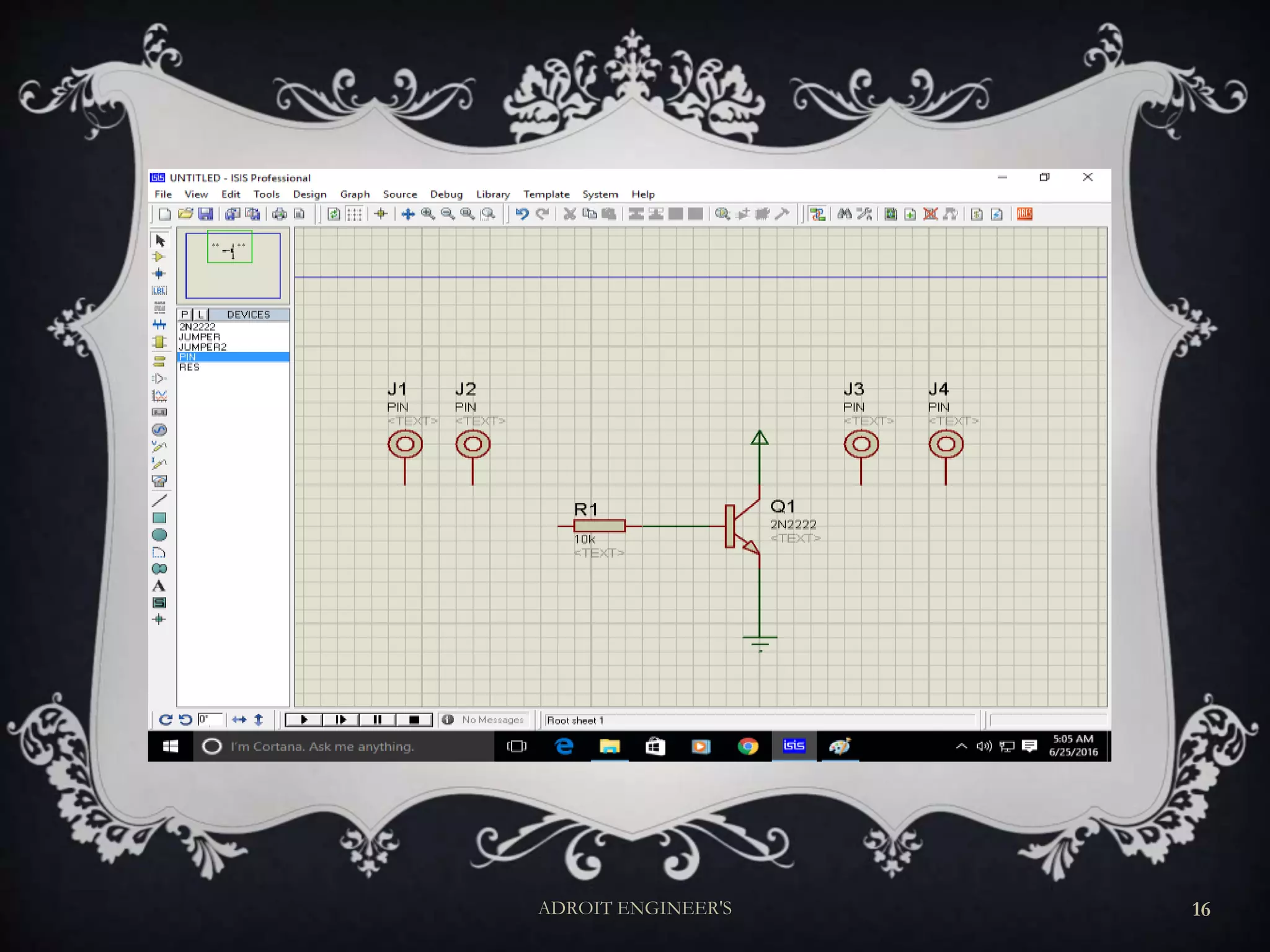The width and height of the screenshot is (1270, 952).
Task: Click the Save design icon
Action: pos(205,214)
